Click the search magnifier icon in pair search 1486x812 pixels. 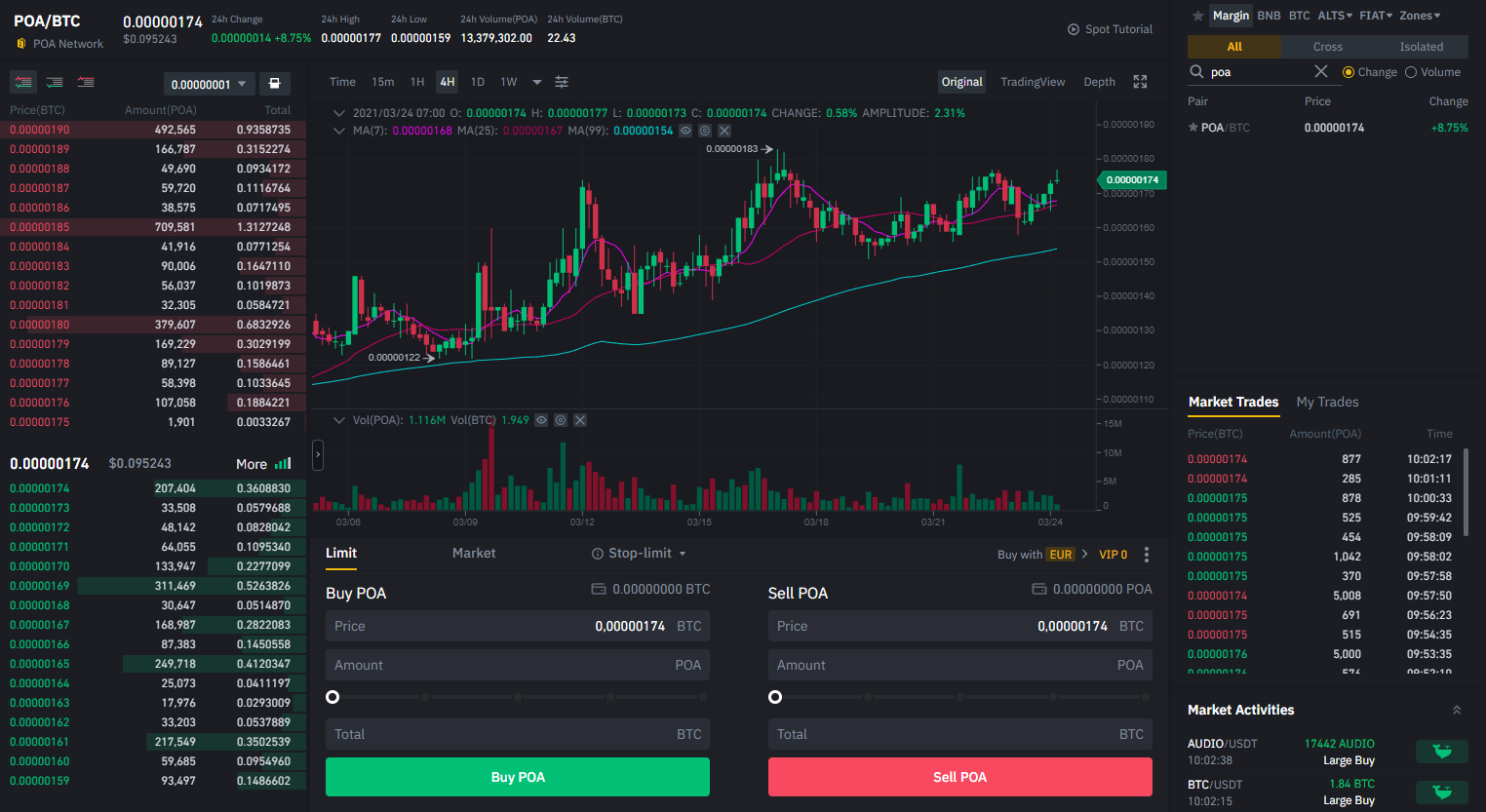[1196, 72]
